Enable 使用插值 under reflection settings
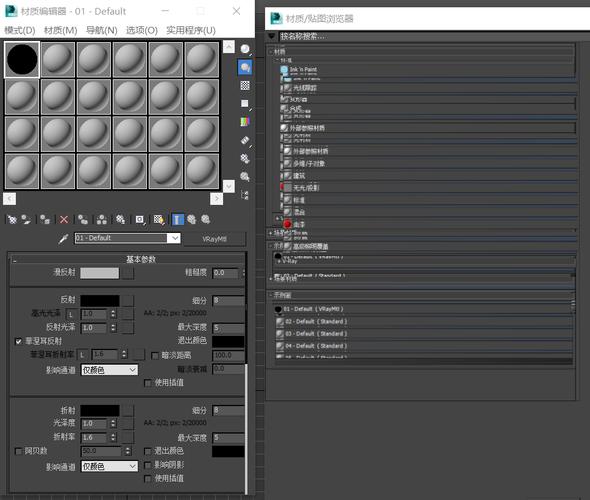Image resolution: width=590 pixels, height=500 pixels. coord(148,383)
